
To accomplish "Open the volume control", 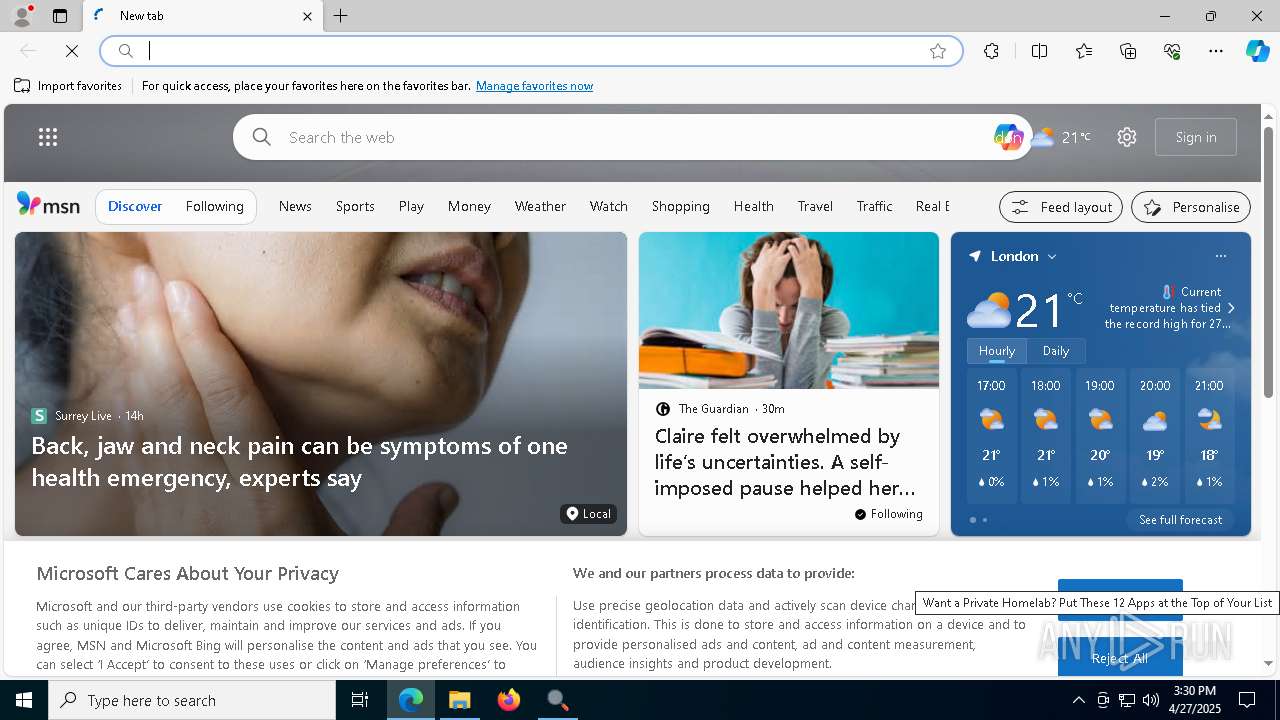I will click(1151, 700).
